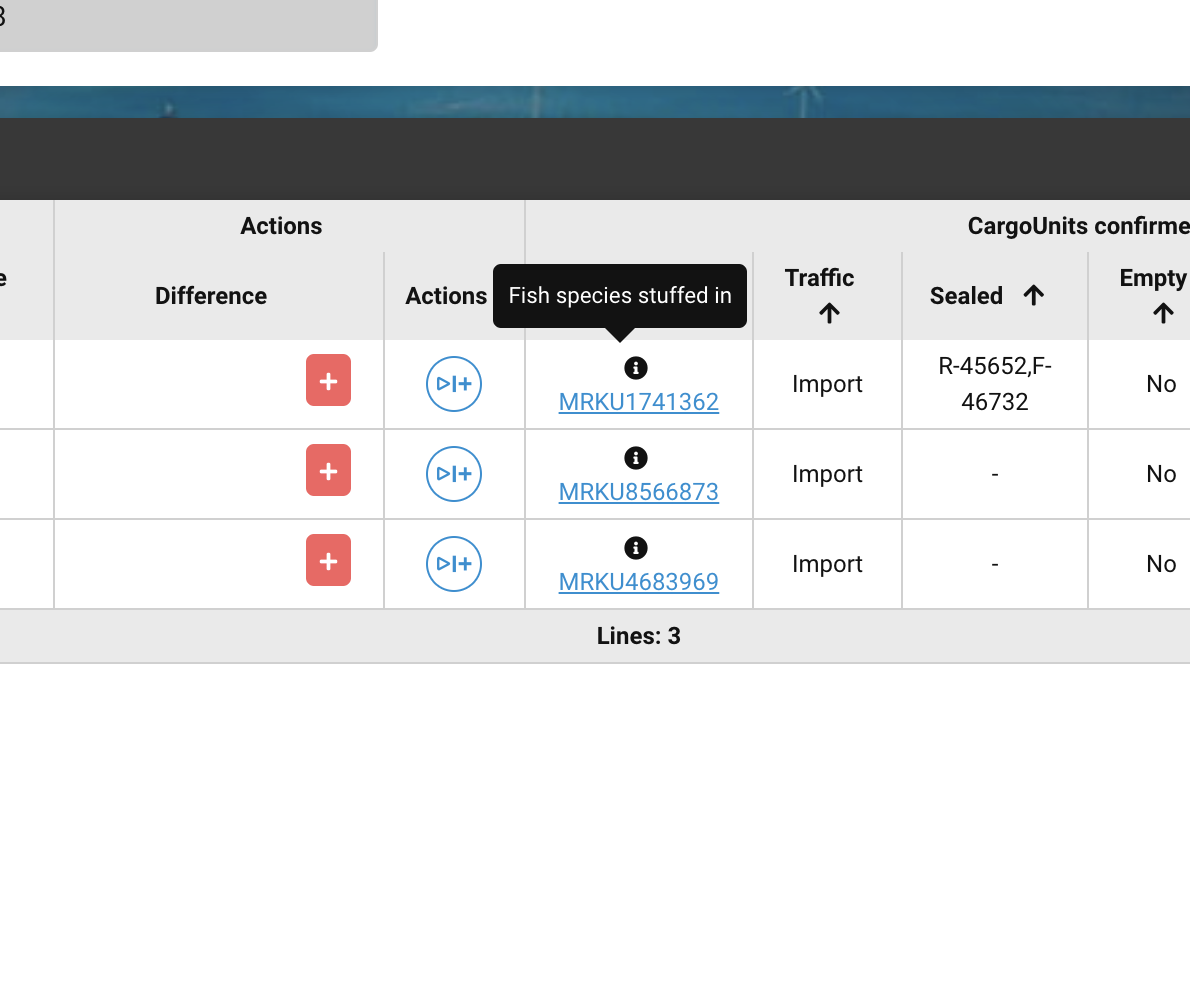Open the MRKU4683969 cargo unit link
The image size is (1190, 986).
(x=638, y=582)
